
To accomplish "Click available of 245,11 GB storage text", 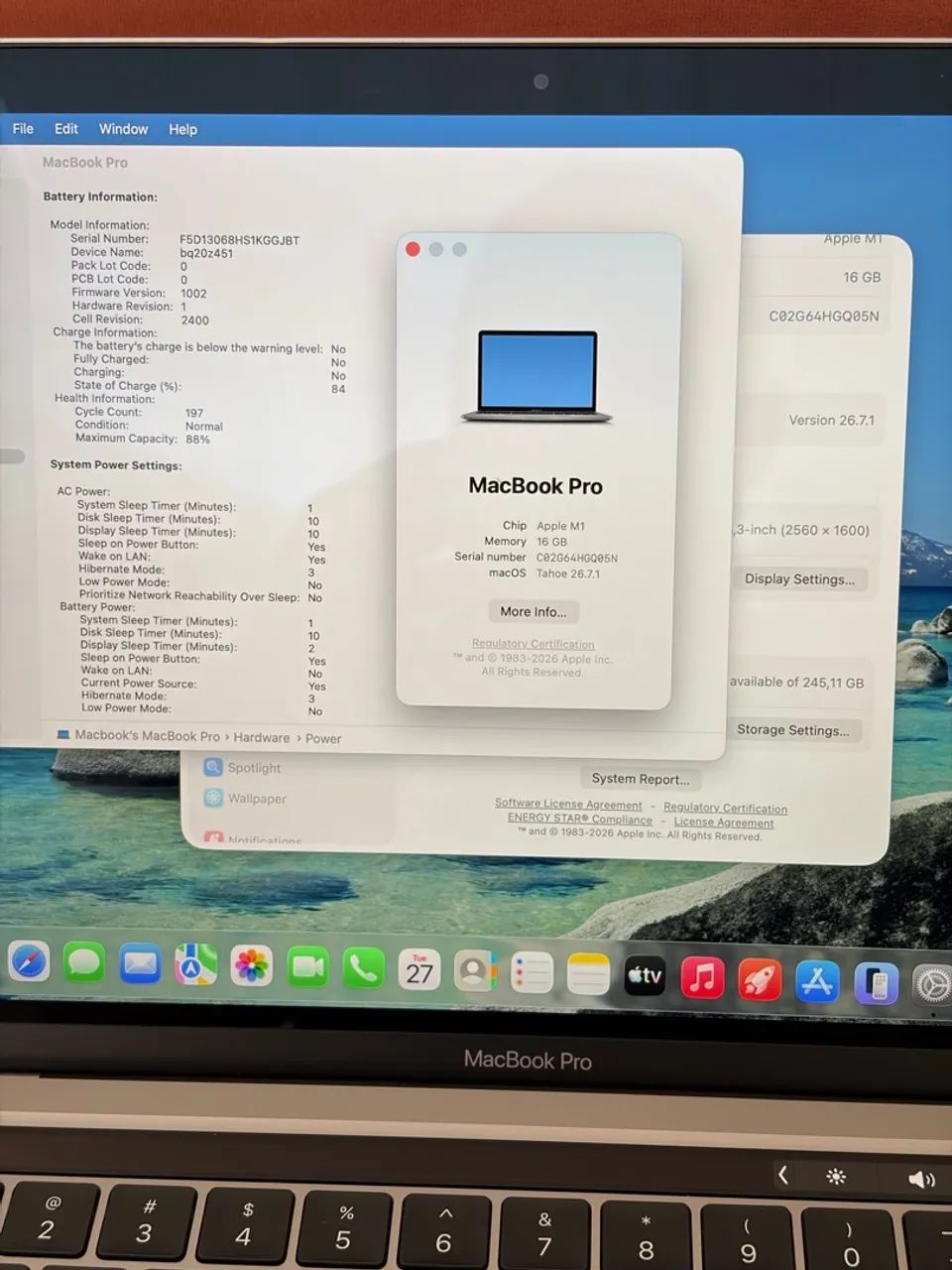I will [796, 682].
